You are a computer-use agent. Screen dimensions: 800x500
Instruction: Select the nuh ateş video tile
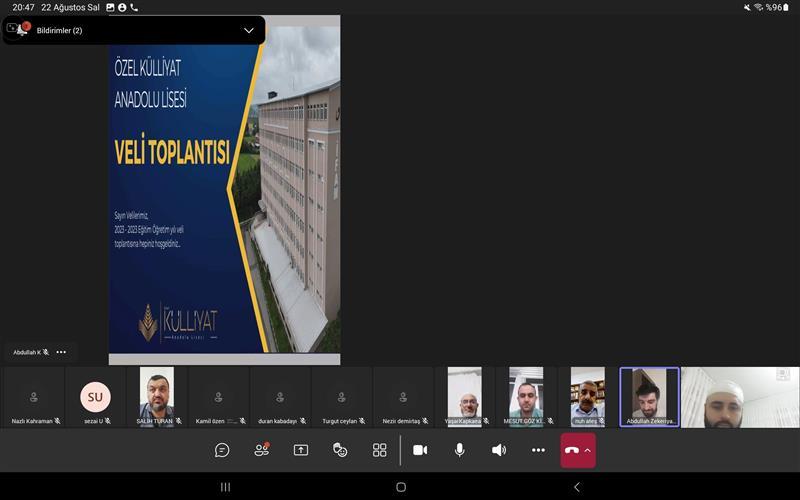(x=588, y=397)
